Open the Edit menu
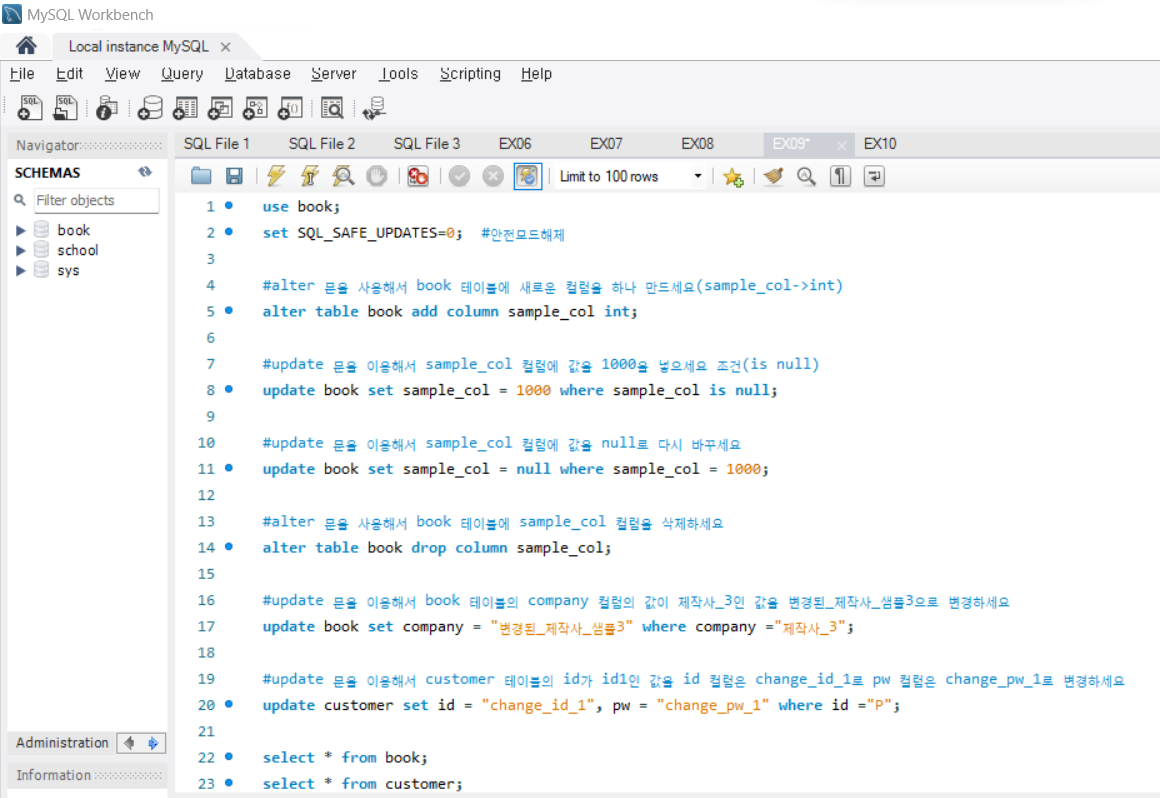This screenshot has width=1160, height=798. tap(70, 73)
